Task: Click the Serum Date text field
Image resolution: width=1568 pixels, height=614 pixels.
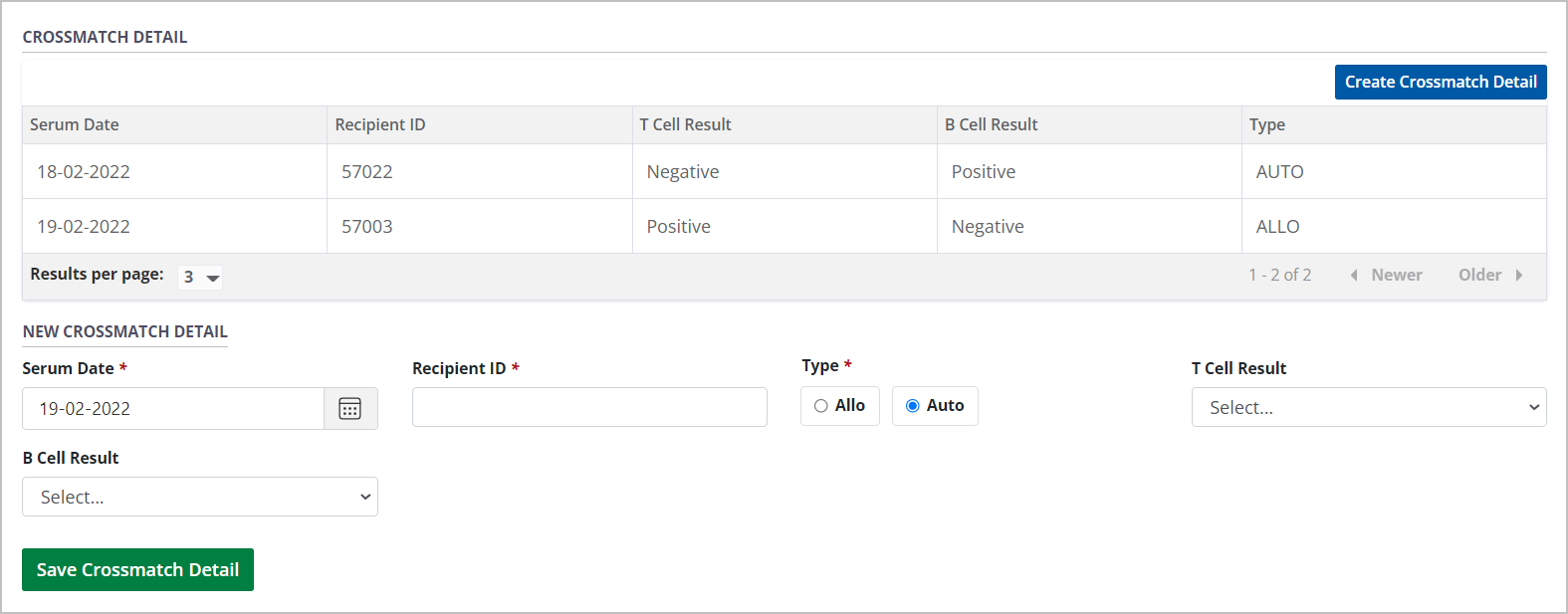Action: (x=173, y=409)
